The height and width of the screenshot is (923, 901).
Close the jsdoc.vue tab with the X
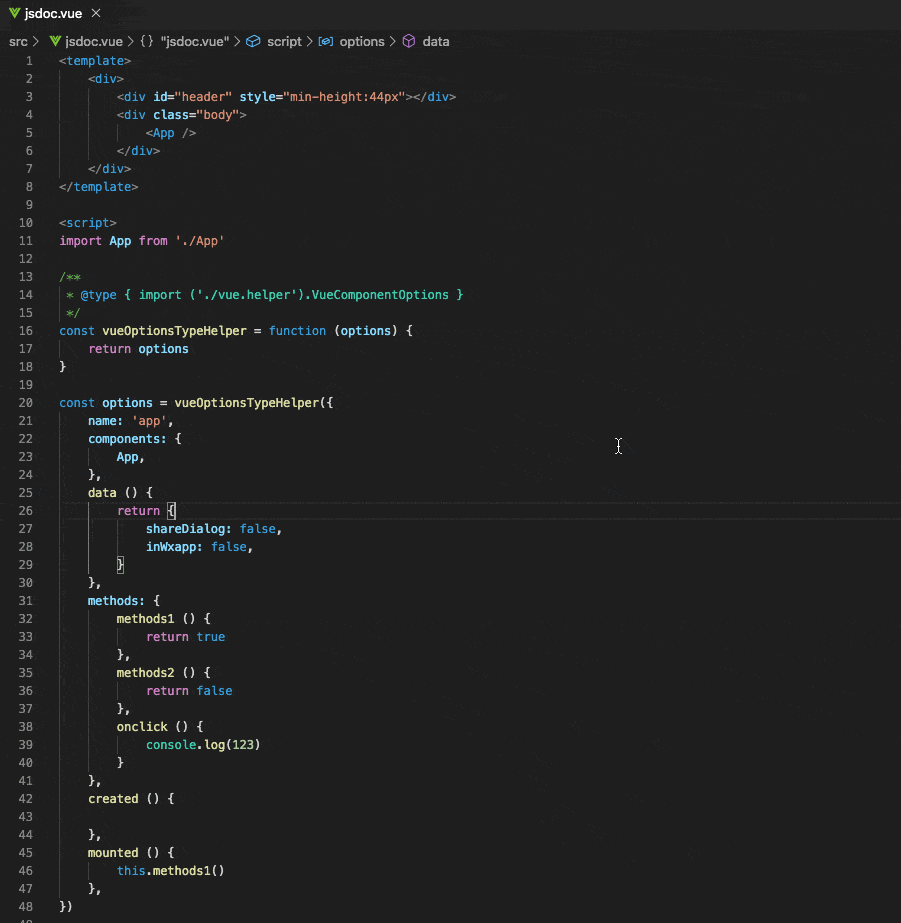(95, 13)
